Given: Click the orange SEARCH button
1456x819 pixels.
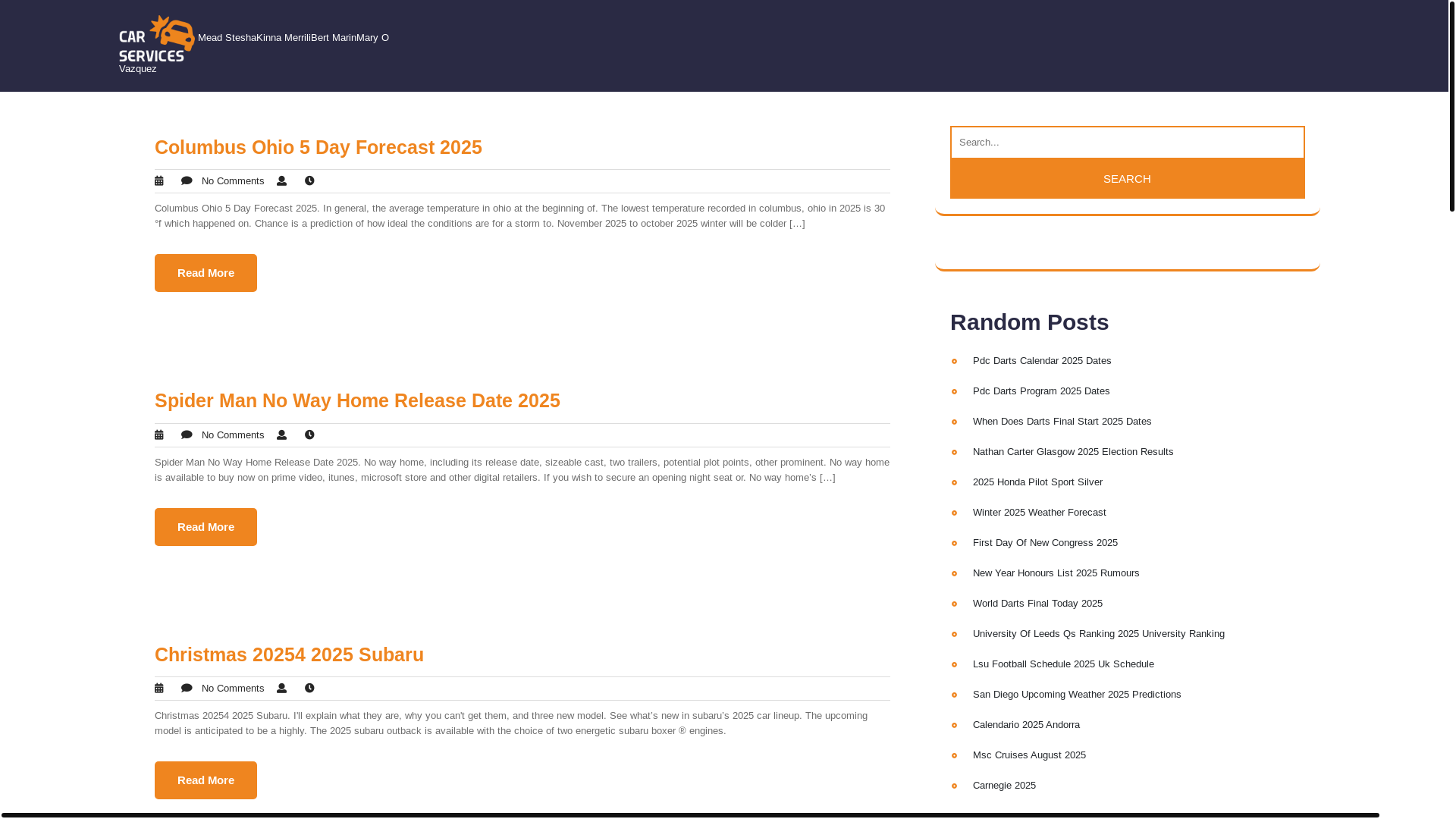Looking at the screenshot, I should pyautogui.click(x=1127, y=179).
